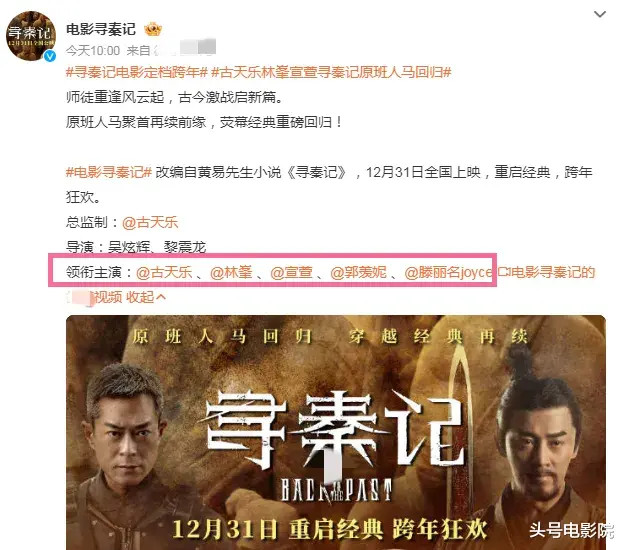Viewport: 623px width, 550px height.
Task: Open the #电影寻秦记# hashtag in body text
Action: [x=109, y=172]
